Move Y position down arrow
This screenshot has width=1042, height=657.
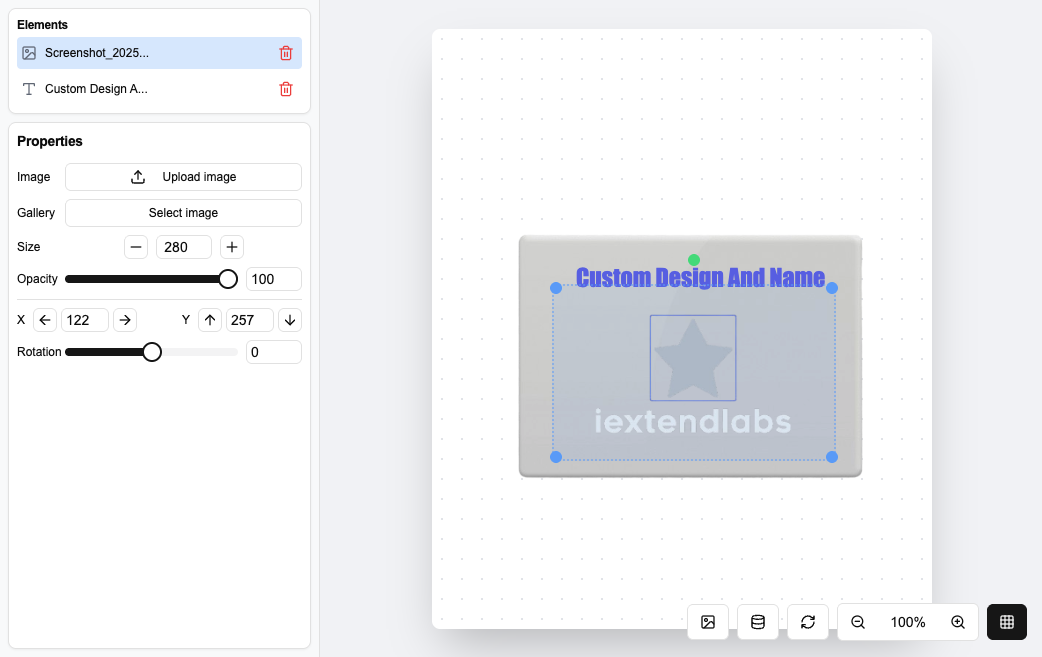[290, 320]
